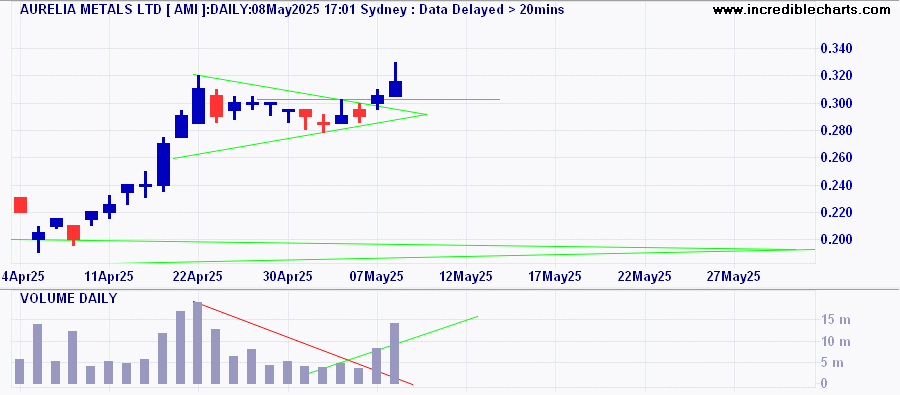Select the 0.320 price axis label
Screen dimensions: 900x395
[x=836, y=76]
